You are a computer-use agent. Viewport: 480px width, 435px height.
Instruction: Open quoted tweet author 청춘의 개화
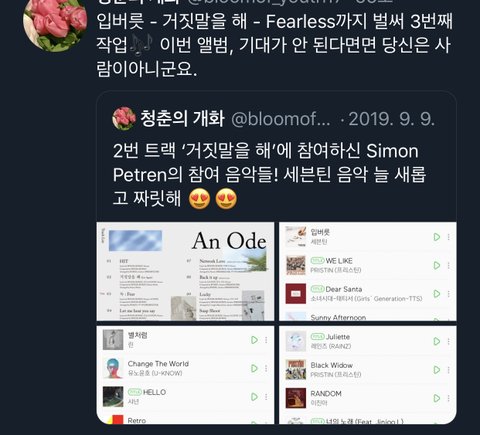[182, 118]
